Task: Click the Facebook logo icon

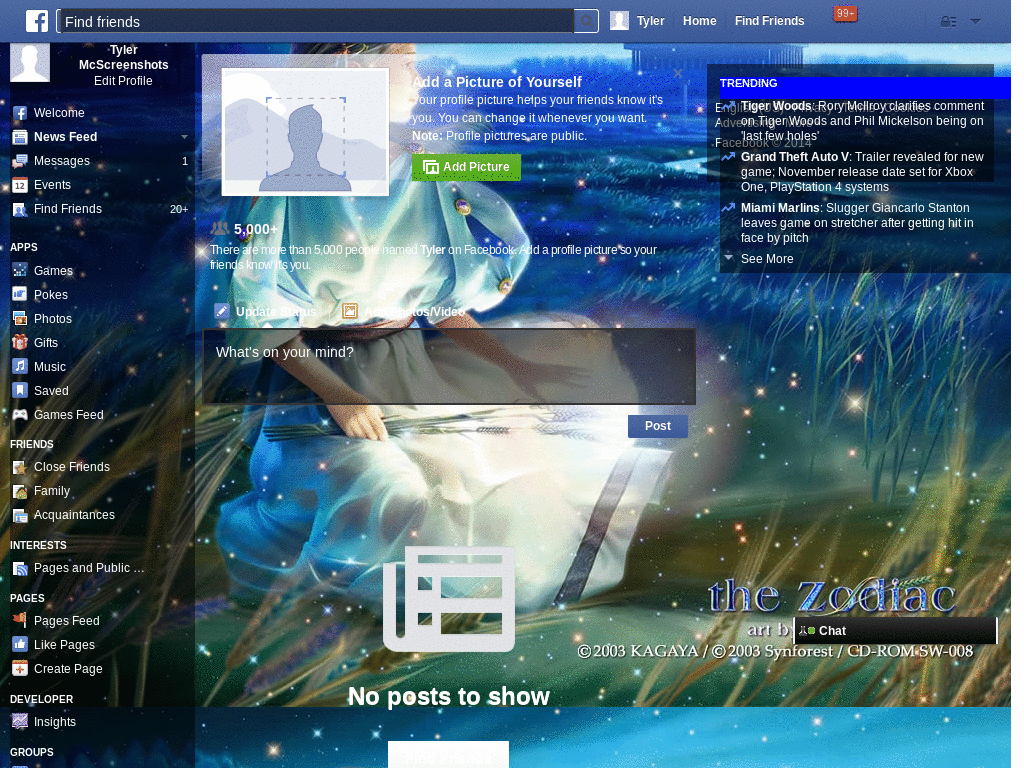Action: pos(37,21)
